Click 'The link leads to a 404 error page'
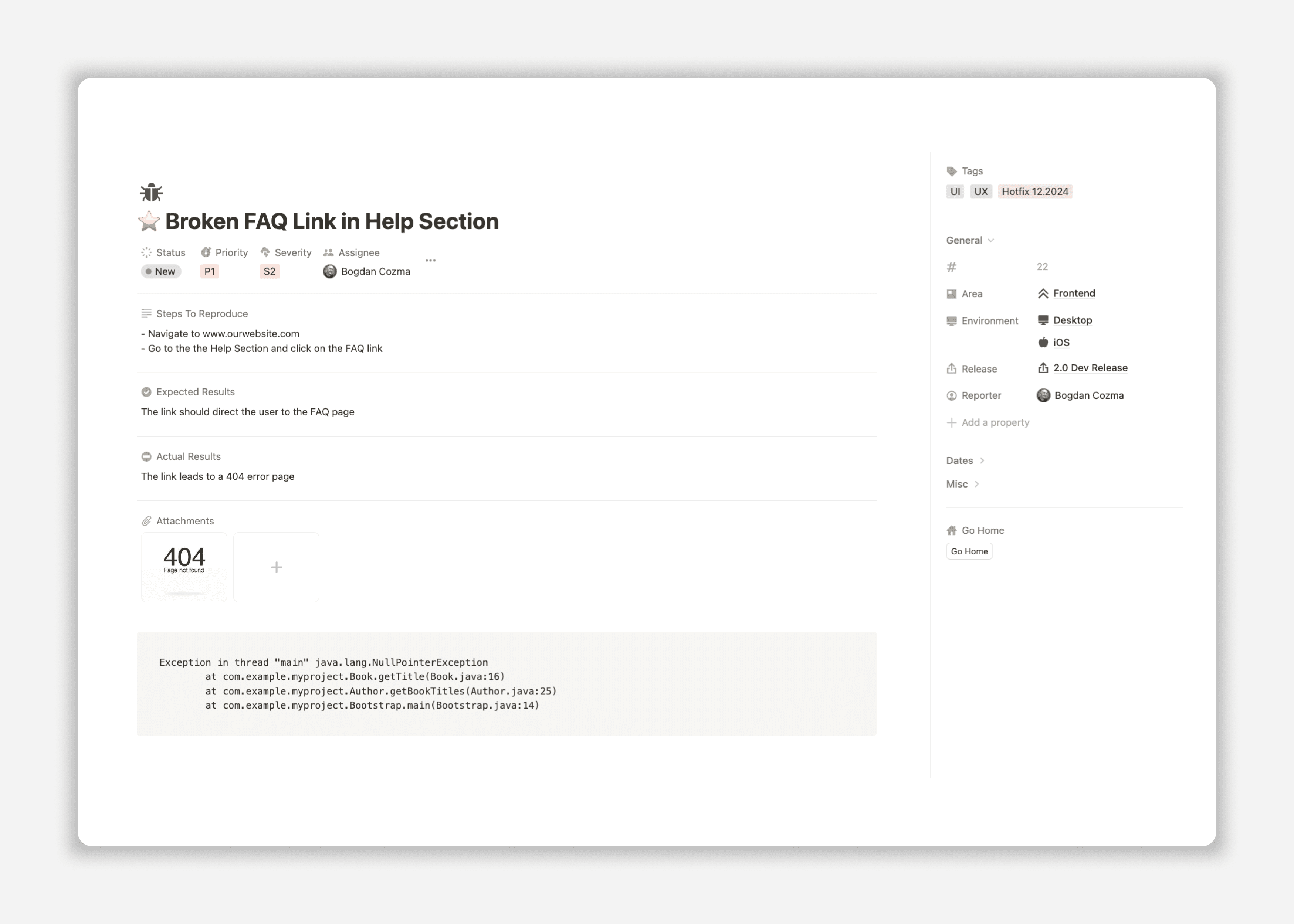This screenshot has height=924, width=1294. click(218, 476)
